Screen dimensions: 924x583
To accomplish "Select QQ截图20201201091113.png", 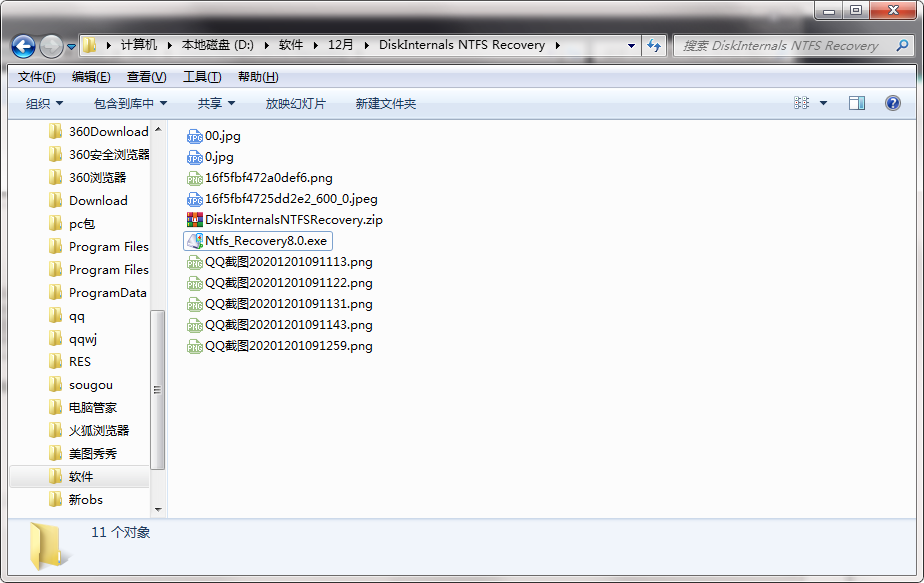I will pyautogui.click(x=280, y=262).
